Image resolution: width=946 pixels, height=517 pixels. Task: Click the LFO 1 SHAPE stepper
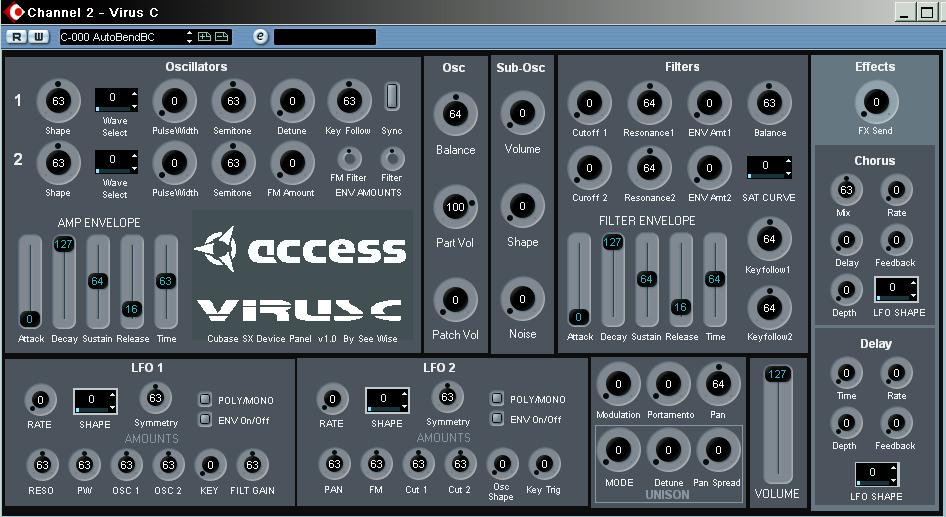click(95, 401)
